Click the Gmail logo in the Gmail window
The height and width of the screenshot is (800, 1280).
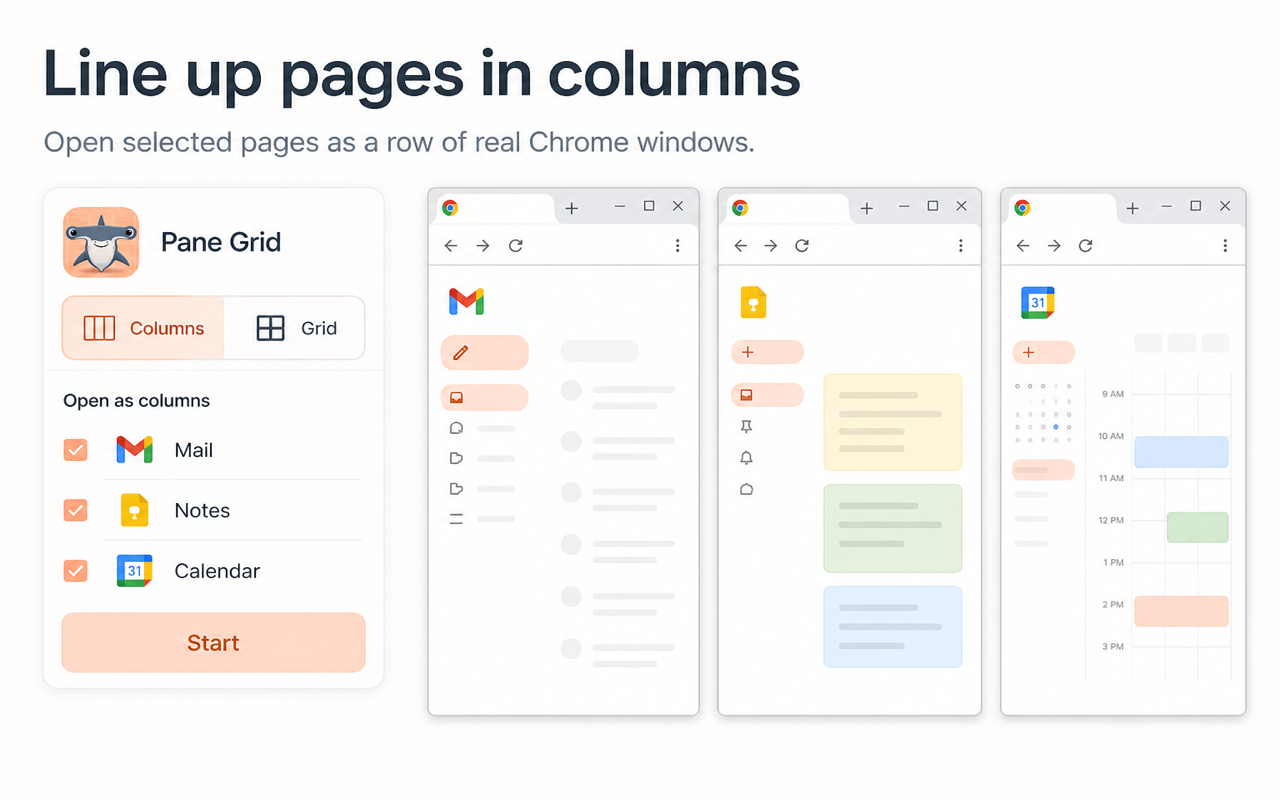pyautogui.click(x=466, y=301)
